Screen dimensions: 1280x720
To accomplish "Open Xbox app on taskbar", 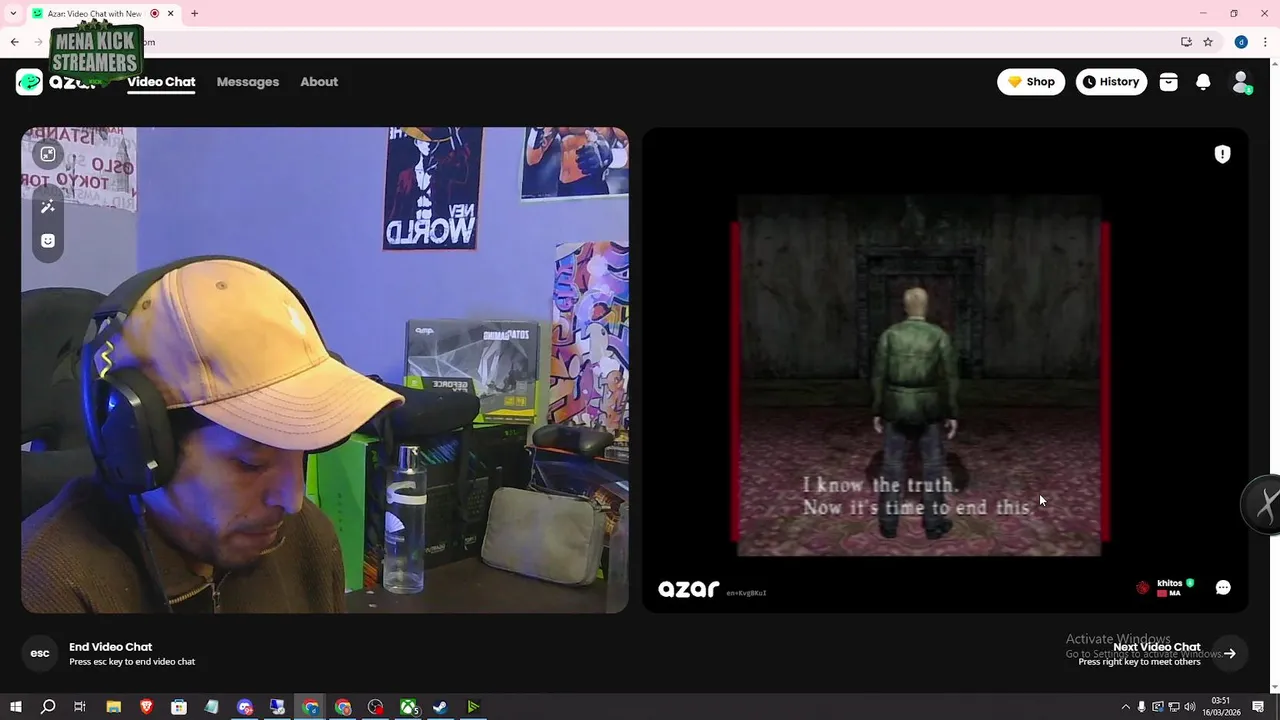I will click(408, 707).
